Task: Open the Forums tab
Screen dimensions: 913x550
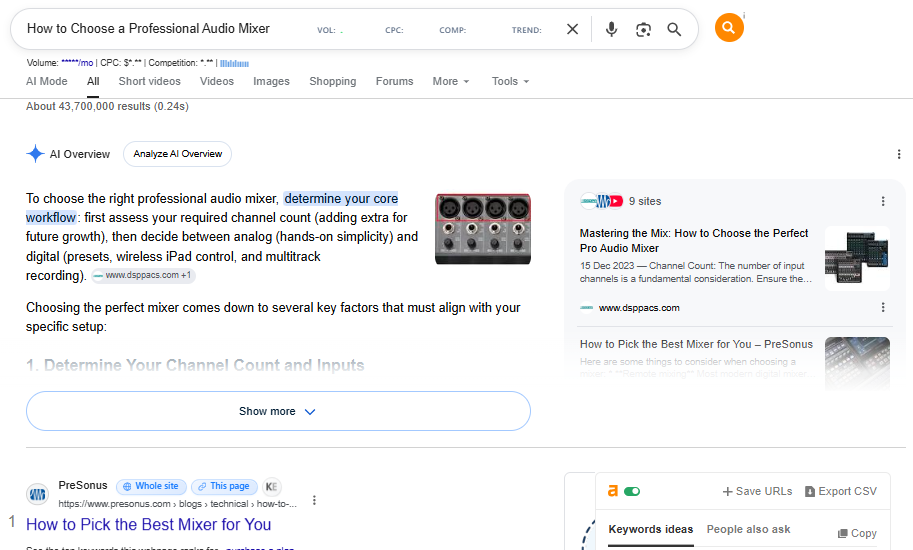Action: click(394, 81)
